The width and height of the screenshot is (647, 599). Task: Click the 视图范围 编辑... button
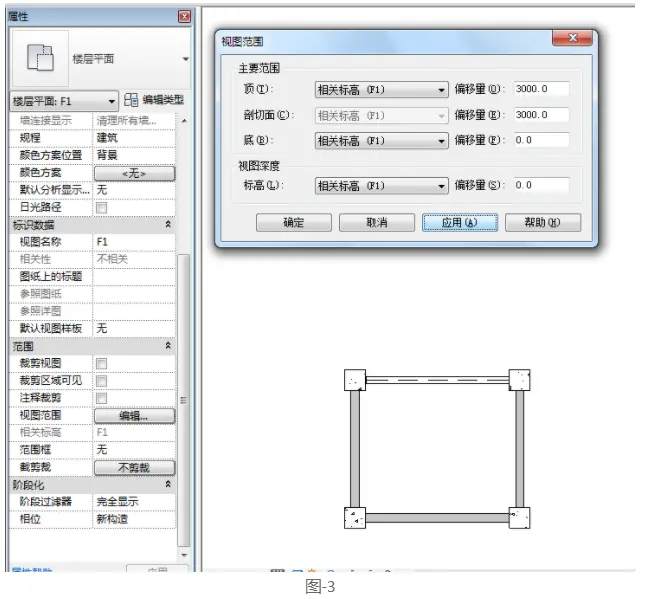pos(135,416)
